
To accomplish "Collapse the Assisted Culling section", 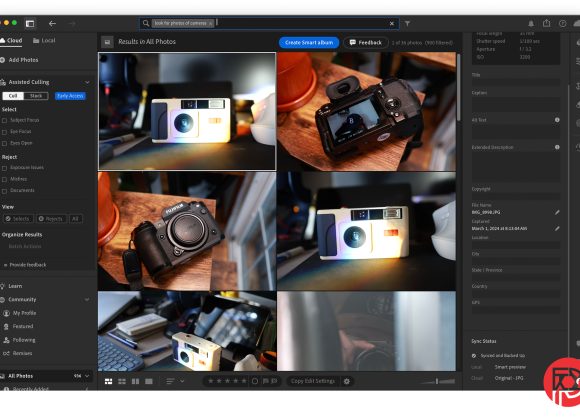I will [x=87, y=82].
